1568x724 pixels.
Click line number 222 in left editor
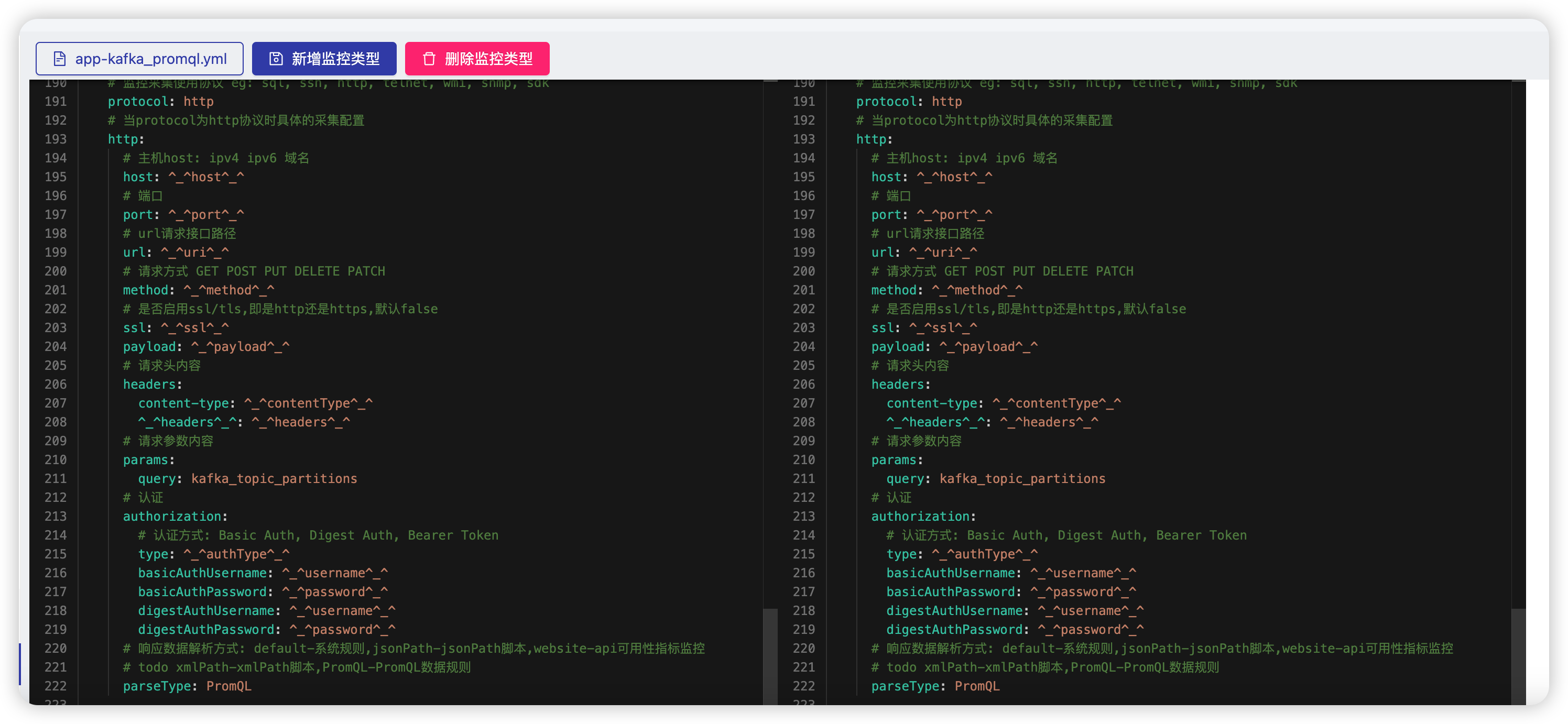pyautogui.click(x=56, y=686)
